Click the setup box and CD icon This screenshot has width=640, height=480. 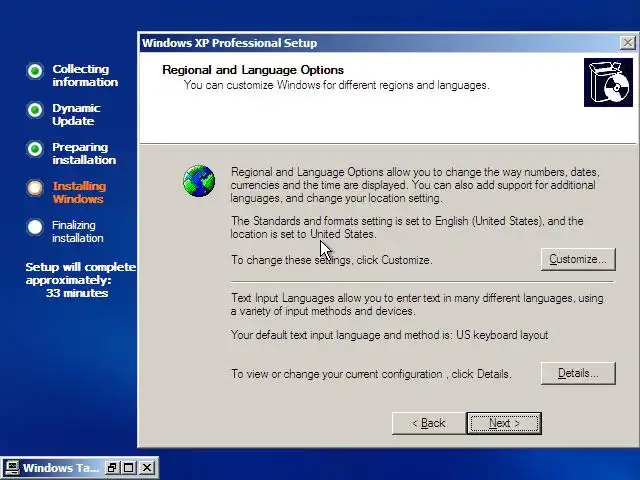(608, 82)
